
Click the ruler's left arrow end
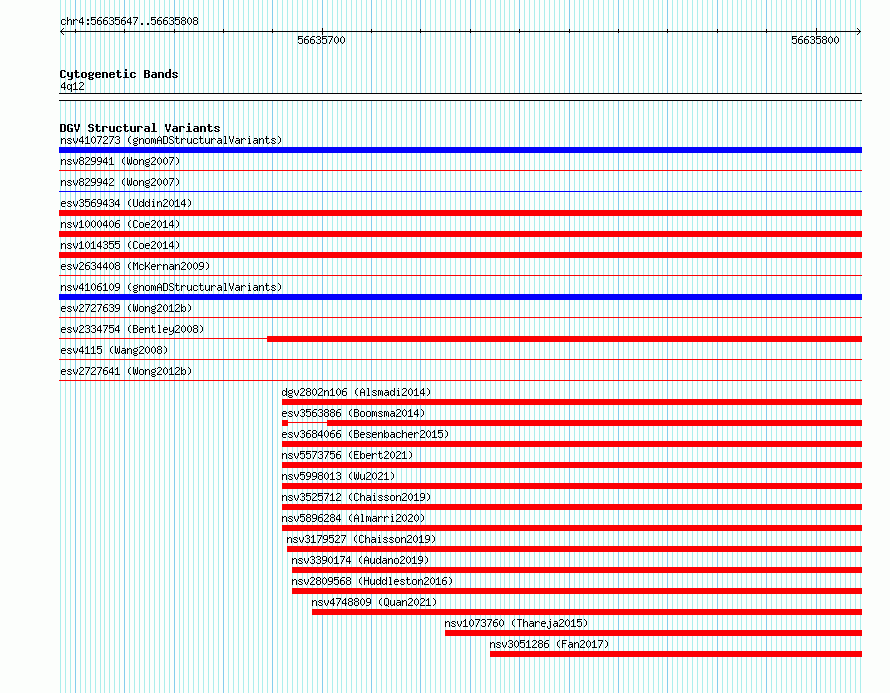point(62,31)
